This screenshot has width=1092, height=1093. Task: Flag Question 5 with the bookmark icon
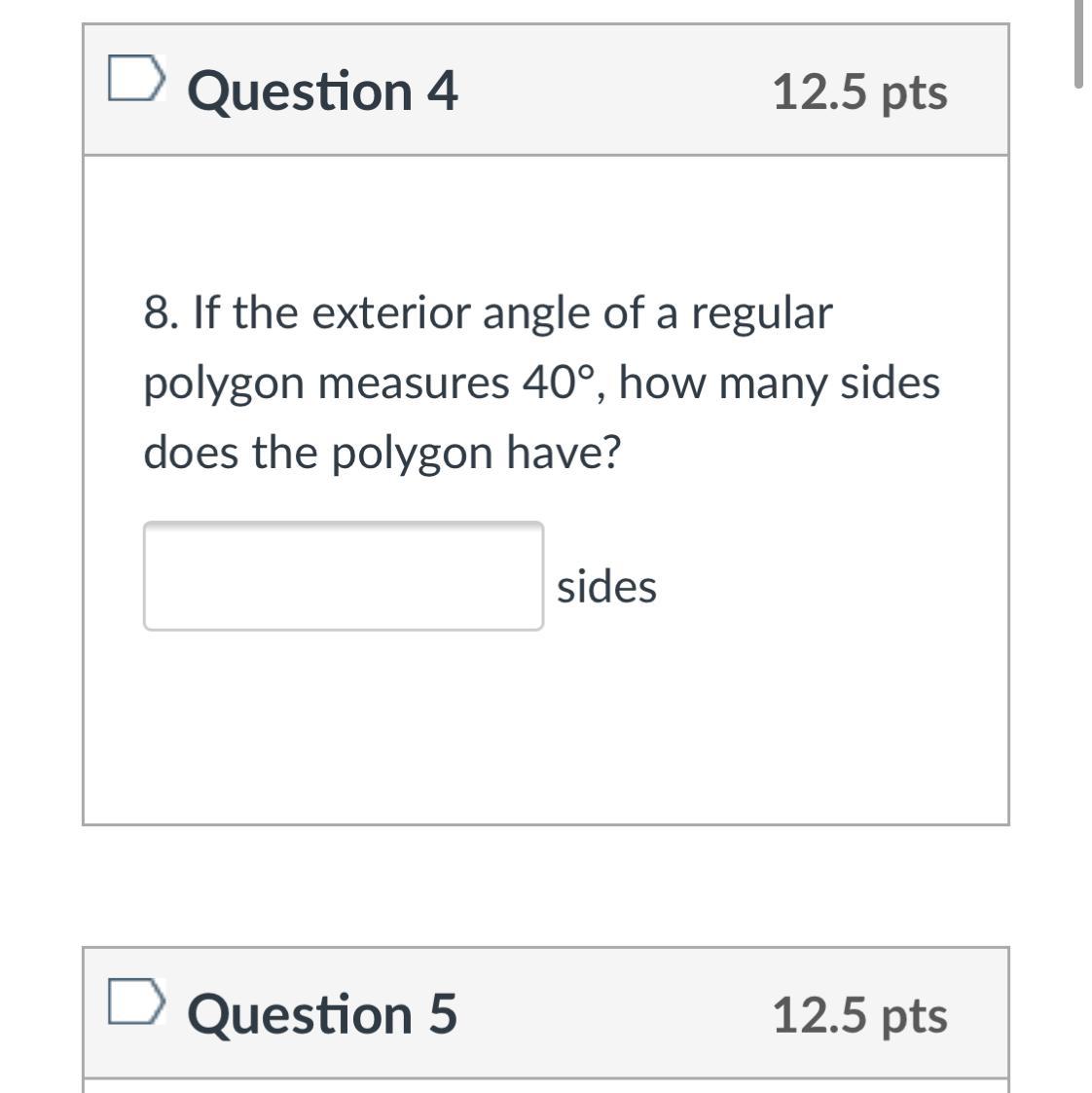[x=135, y=1002]
